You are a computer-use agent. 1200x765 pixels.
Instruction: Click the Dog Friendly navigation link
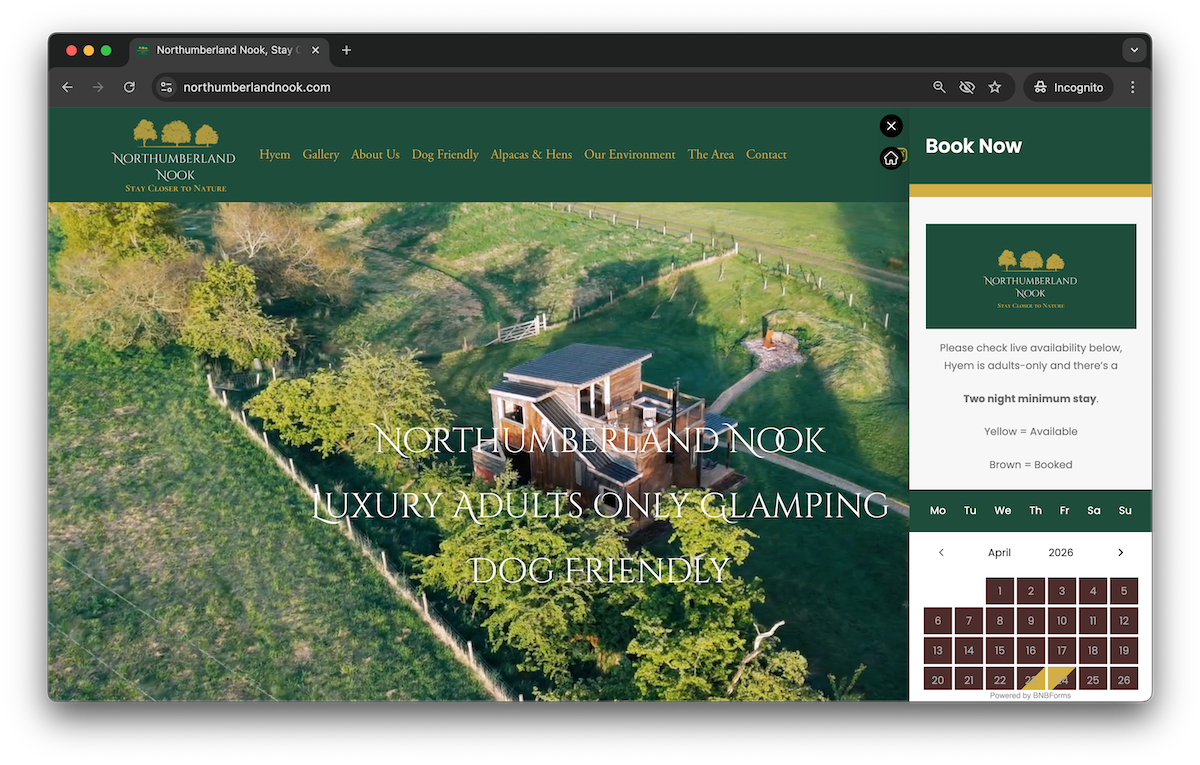[445, 155]
